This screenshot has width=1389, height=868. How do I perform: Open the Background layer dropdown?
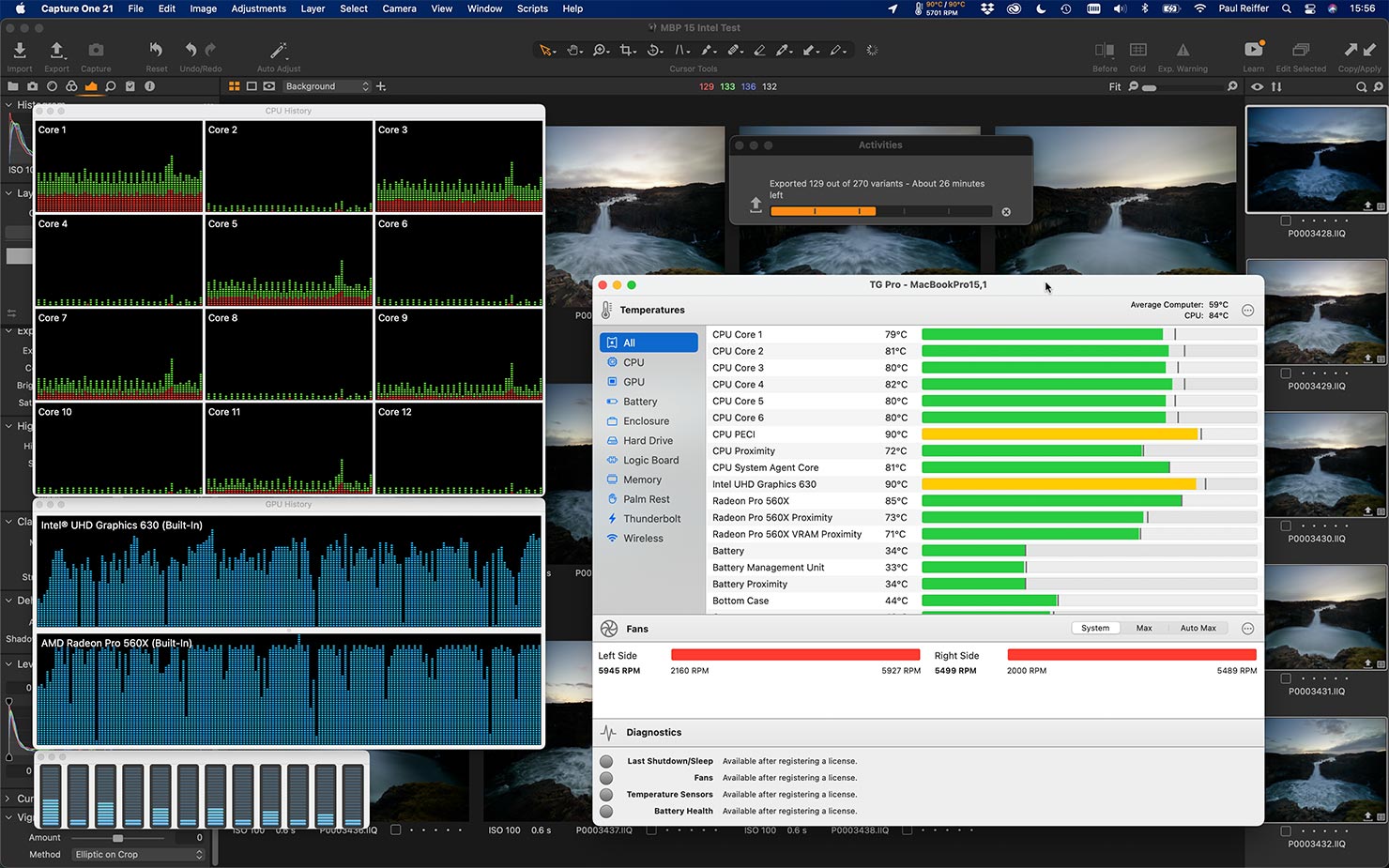point(327,86)
